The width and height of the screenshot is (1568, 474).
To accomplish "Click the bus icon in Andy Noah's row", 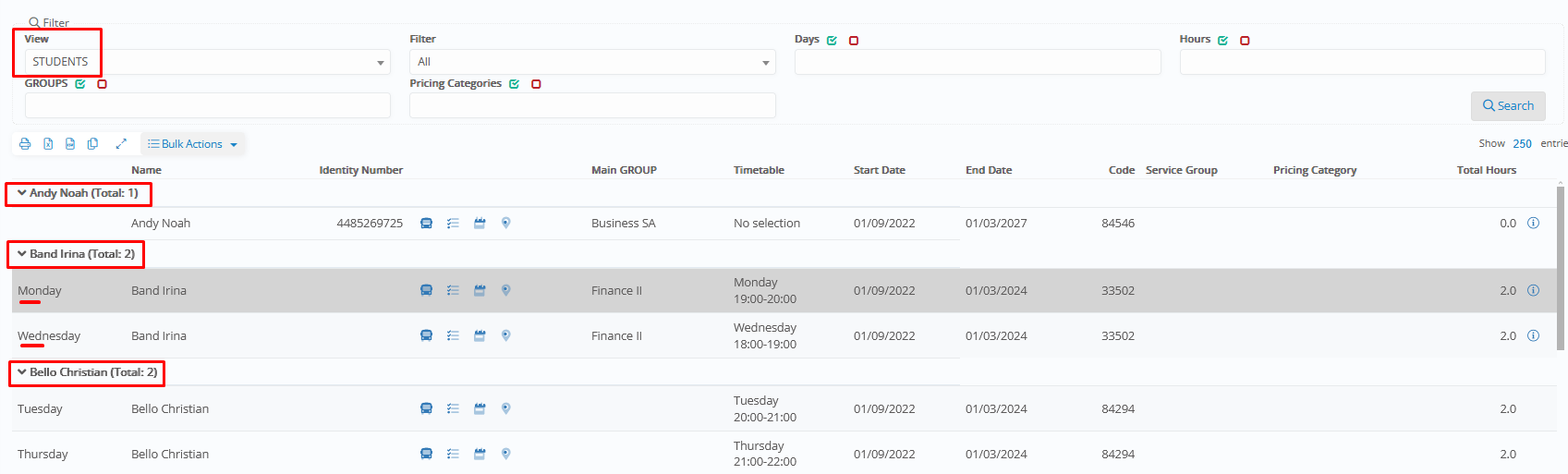I will 426,224.
